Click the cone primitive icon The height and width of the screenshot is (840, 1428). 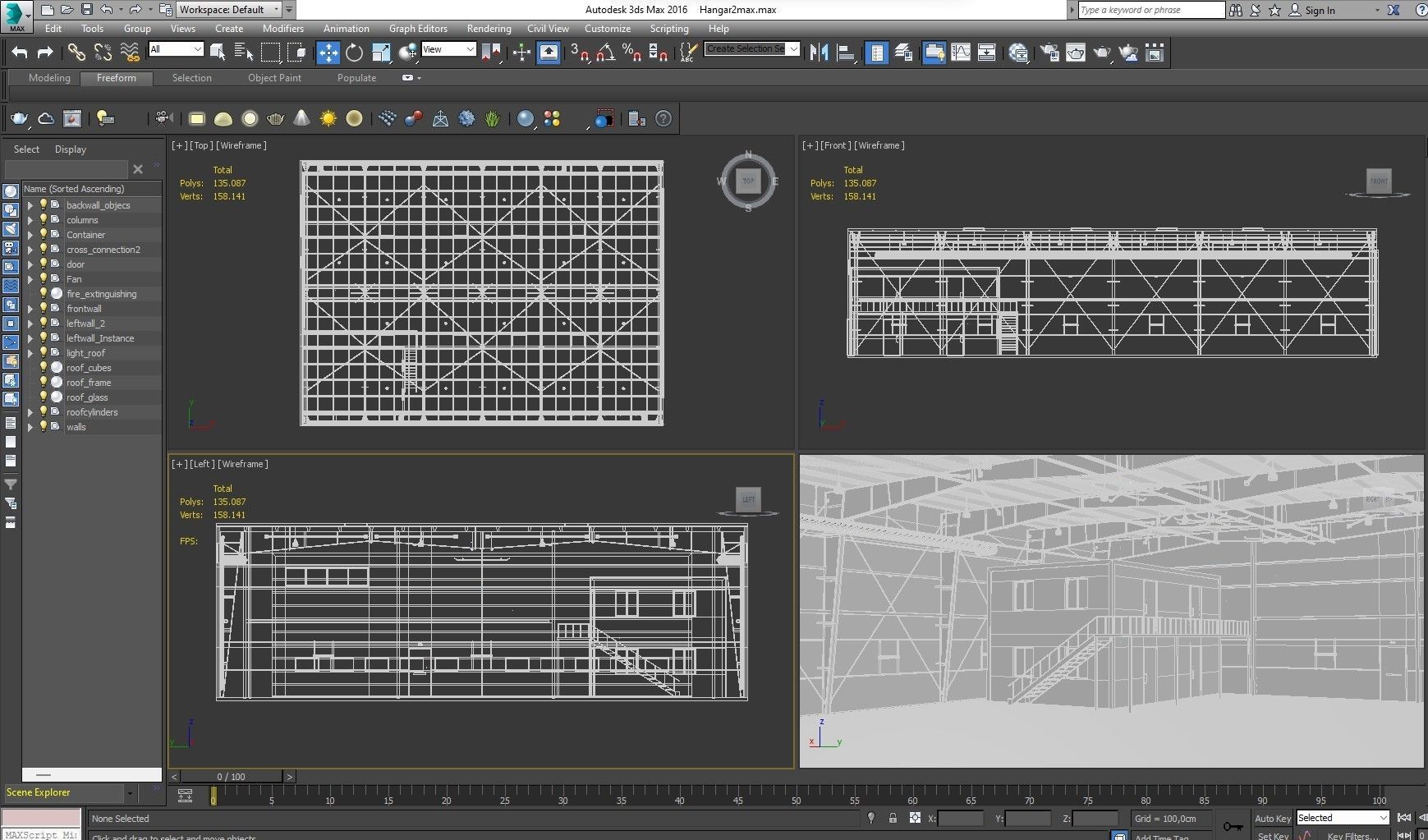(302, 119)
